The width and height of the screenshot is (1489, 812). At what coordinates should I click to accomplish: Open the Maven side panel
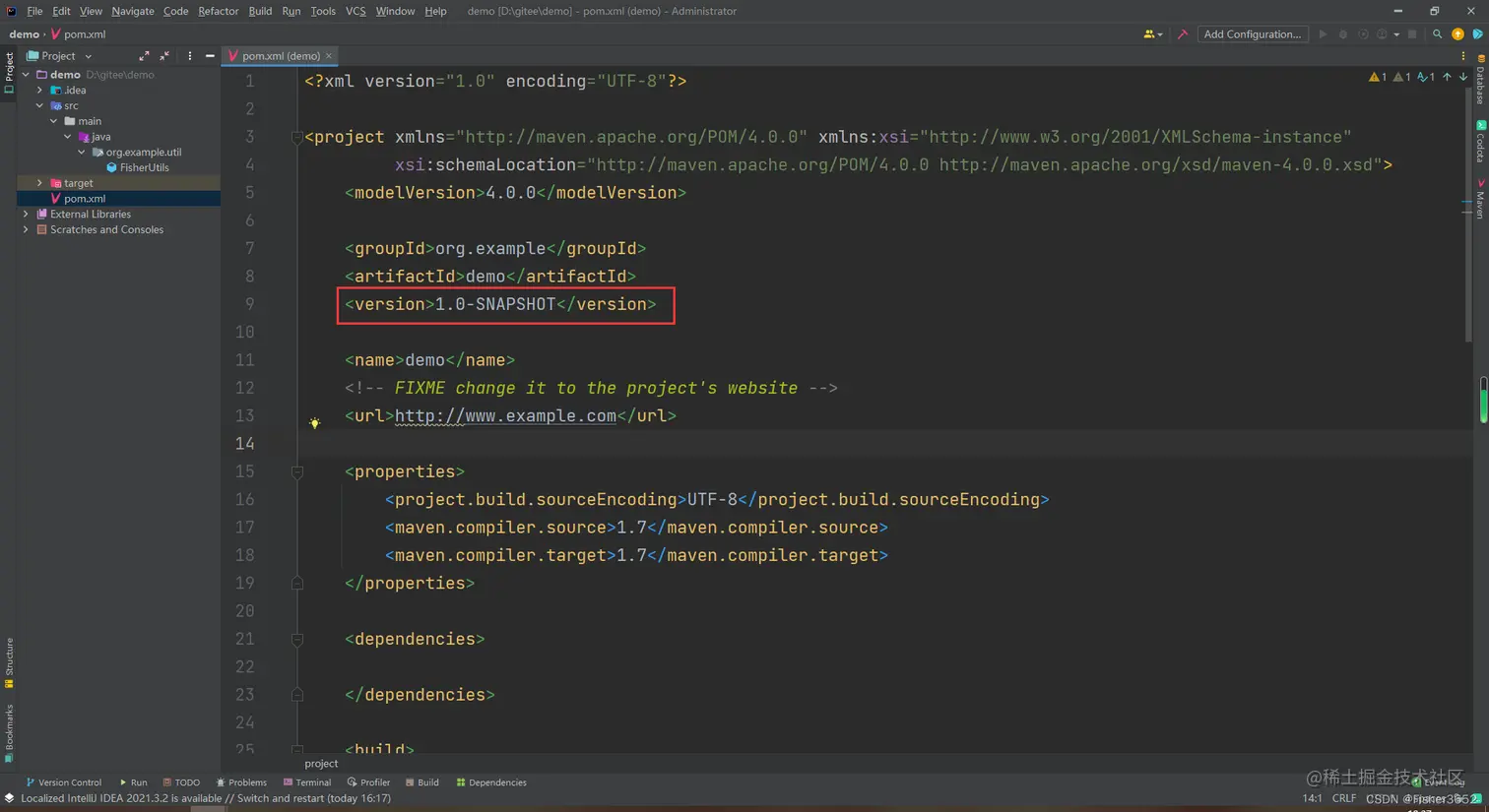point(1480,199)
